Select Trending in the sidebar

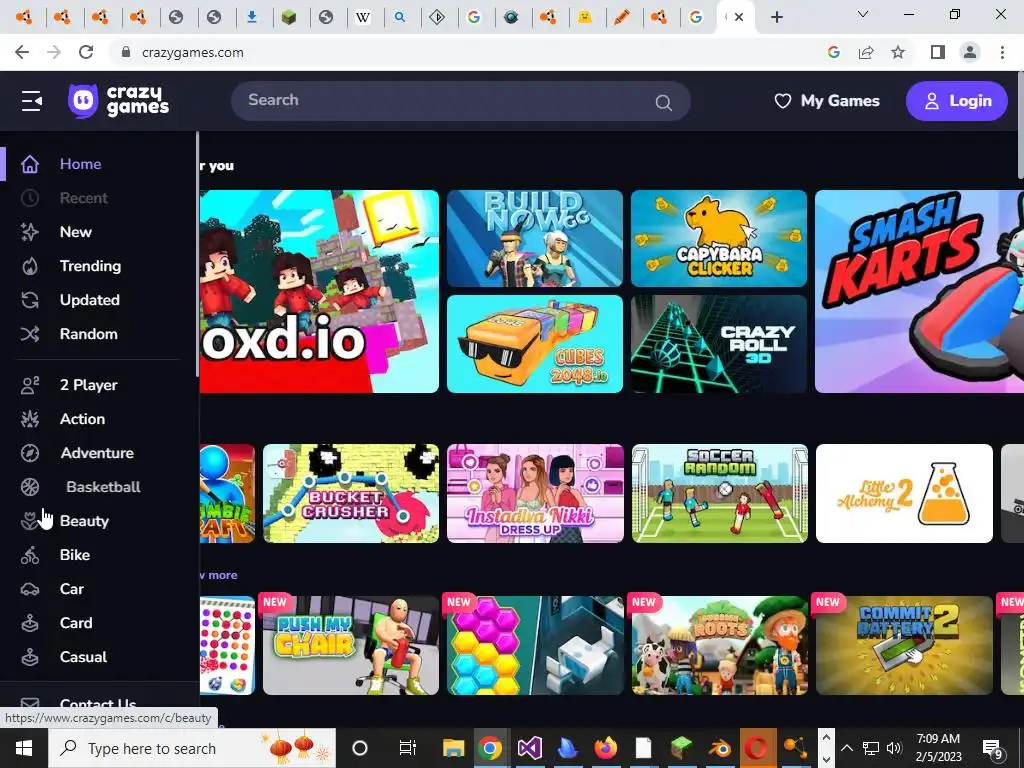coord(90,266)
